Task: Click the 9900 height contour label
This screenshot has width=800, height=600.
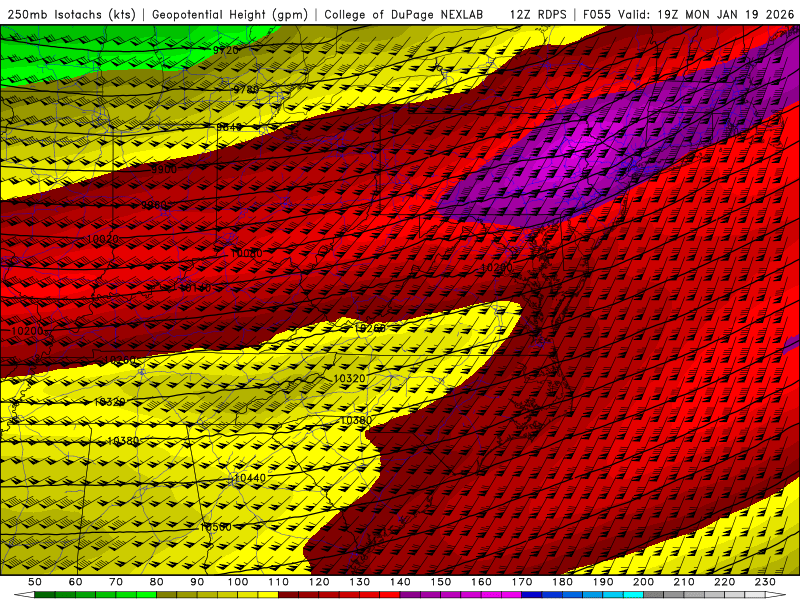Action: tap(164, 169)
